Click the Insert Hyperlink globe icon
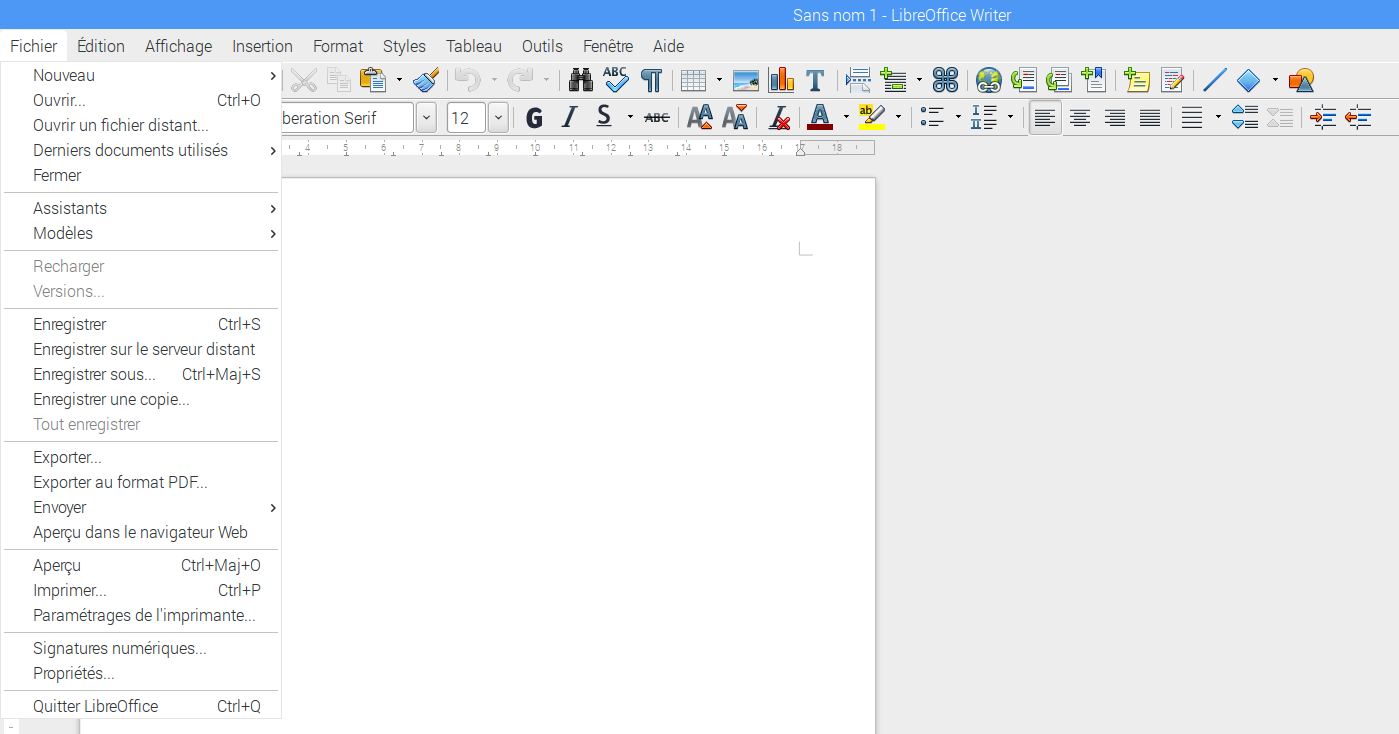 click(989, 80)
